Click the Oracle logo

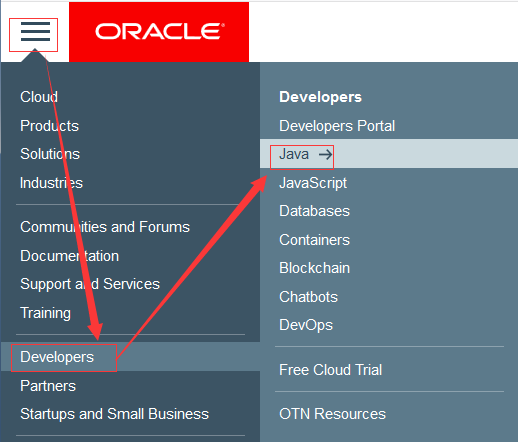pos(159,32)
